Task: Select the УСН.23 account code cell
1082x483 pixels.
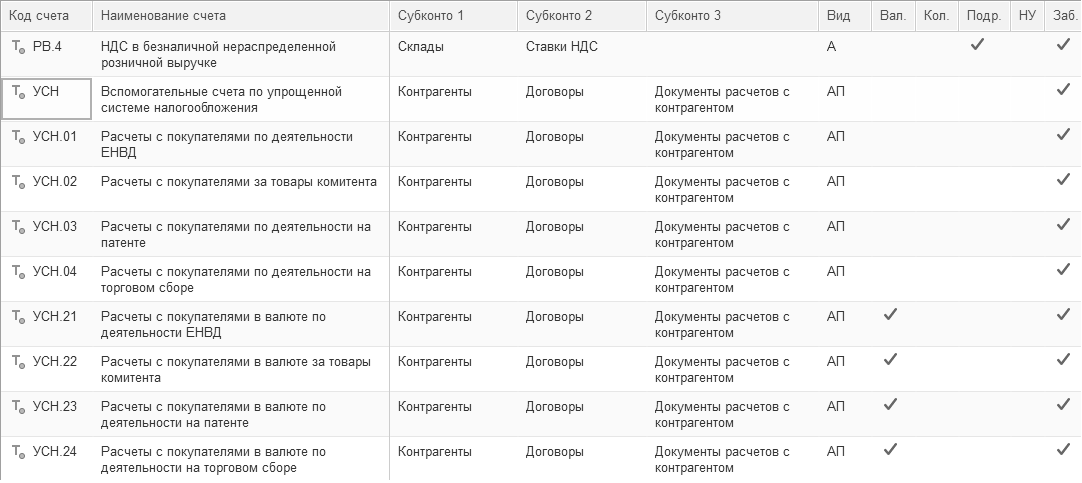Action: click(55, 407)
